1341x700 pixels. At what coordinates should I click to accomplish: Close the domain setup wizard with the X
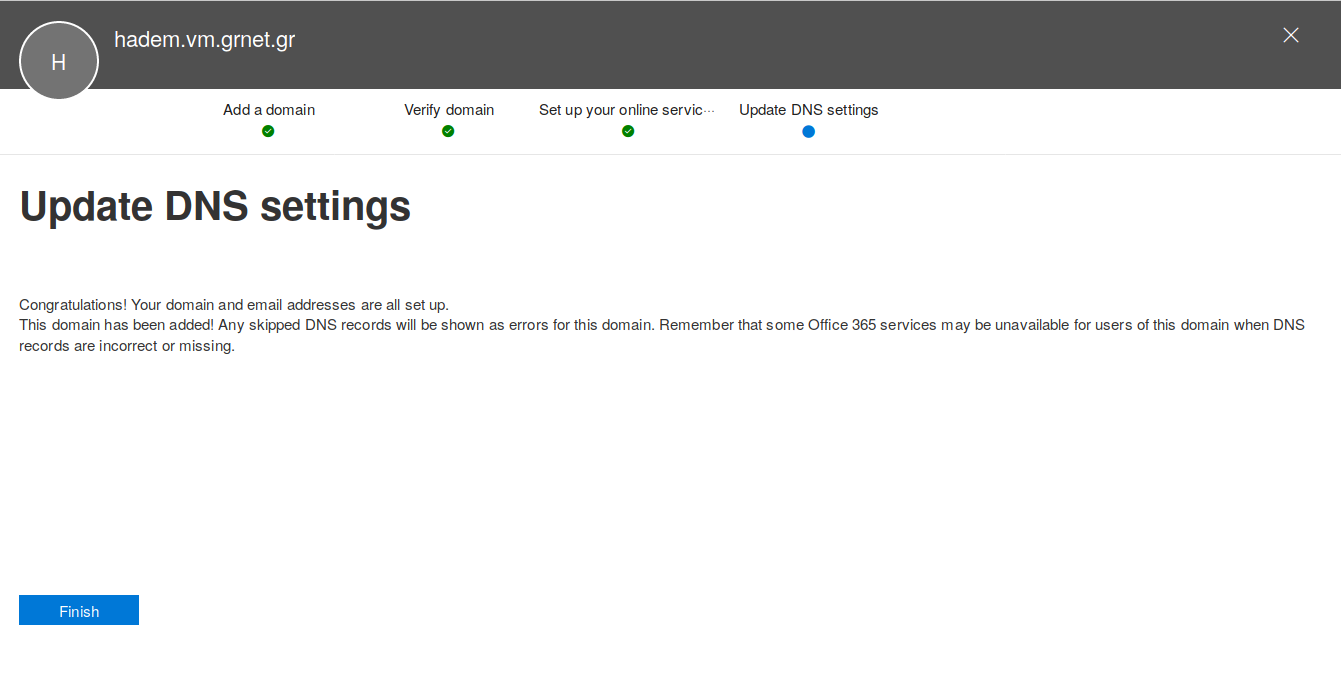click(1290, 36)
